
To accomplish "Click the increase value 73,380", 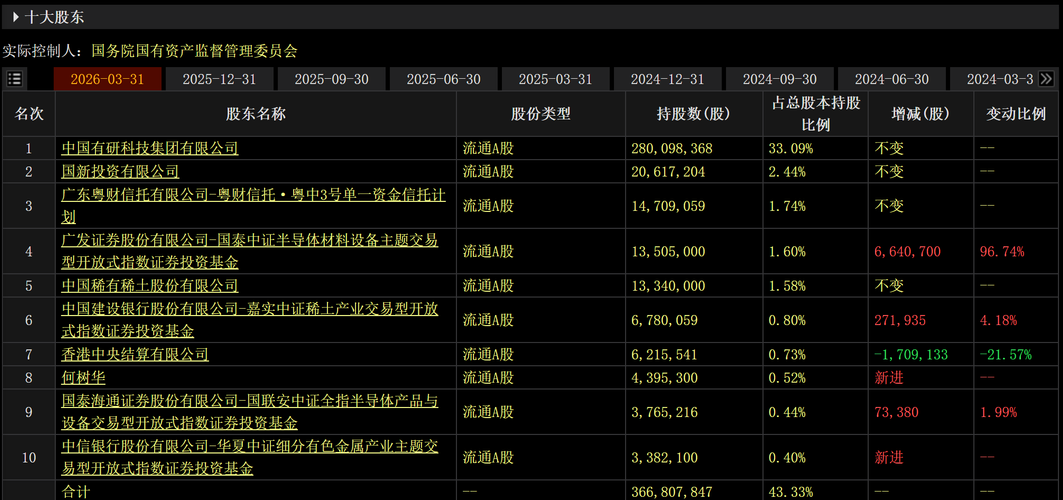I will (896, 412).
